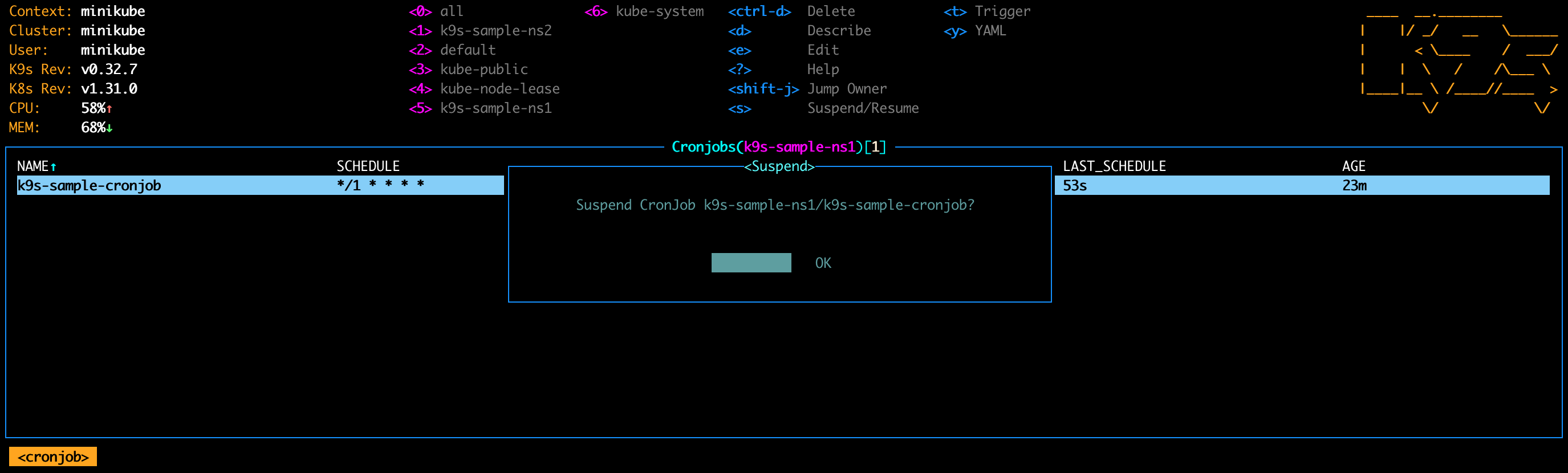
Task: Click the Cluster value 'minikube'
Action: pyautogui.click(x=112, y=30)
